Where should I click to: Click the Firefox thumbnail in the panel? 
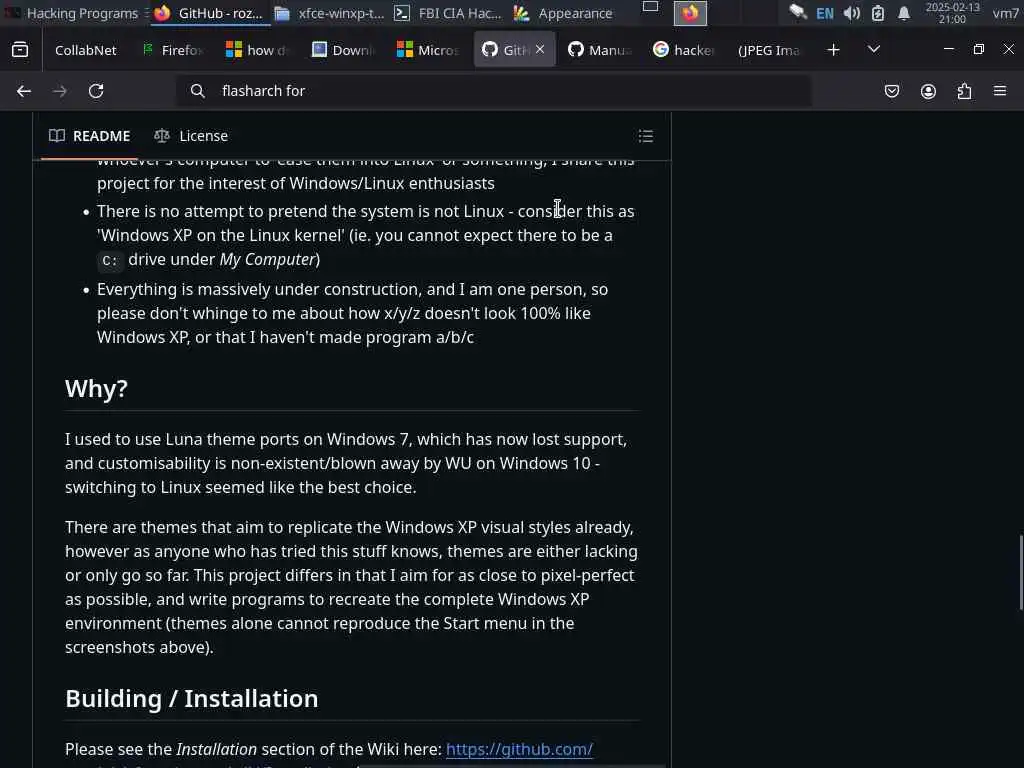click(690, 13)
